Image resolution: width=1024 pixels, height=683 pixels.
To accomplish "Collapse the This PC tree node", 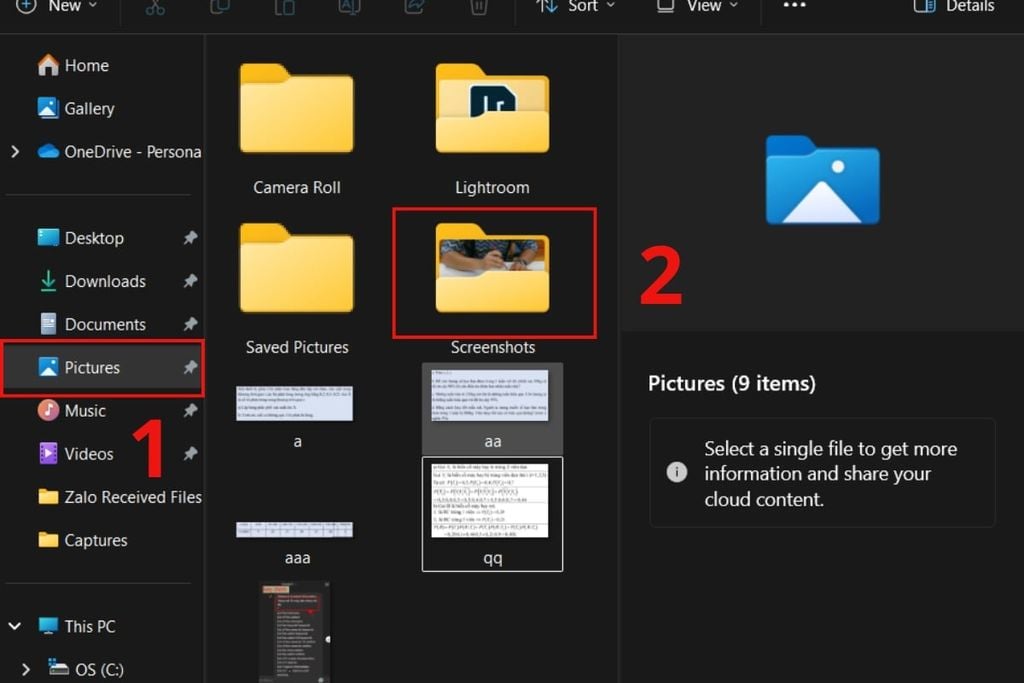I will coord(14,626).
